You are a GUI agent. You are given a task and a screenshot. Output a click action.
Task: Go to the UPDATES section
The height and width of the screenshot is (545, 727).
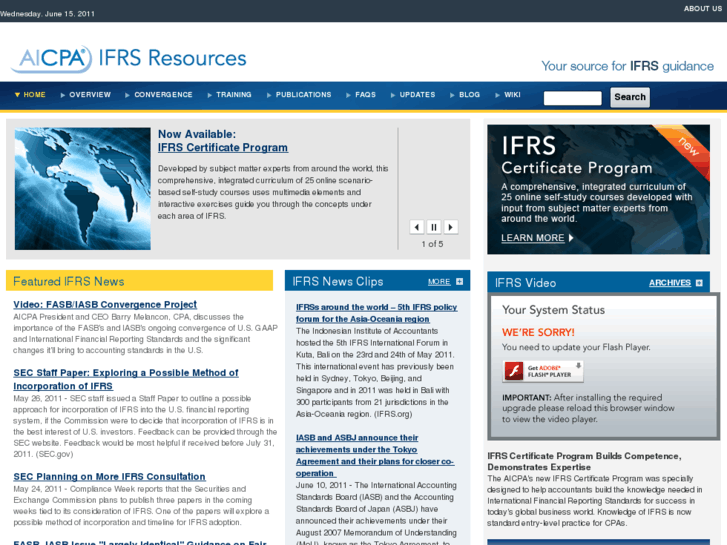tap(413, 95)
